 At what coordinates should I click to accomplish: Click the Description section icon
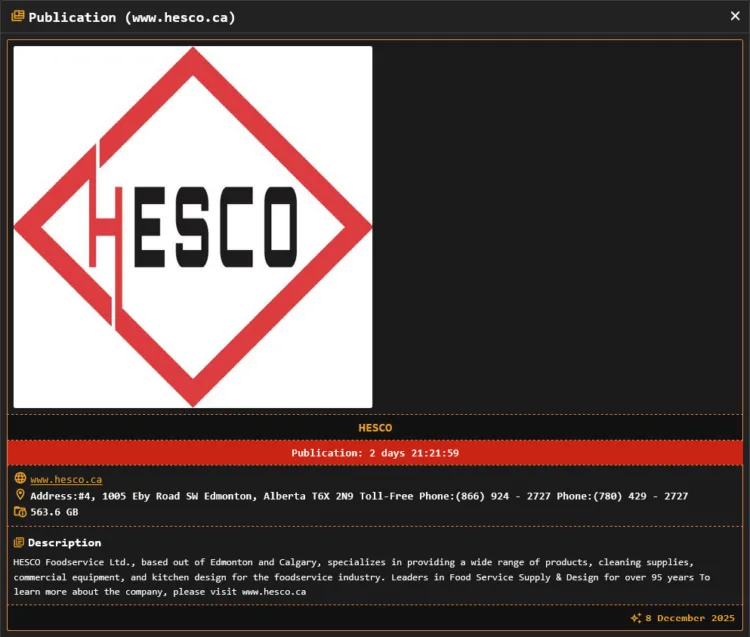point(19,542)
